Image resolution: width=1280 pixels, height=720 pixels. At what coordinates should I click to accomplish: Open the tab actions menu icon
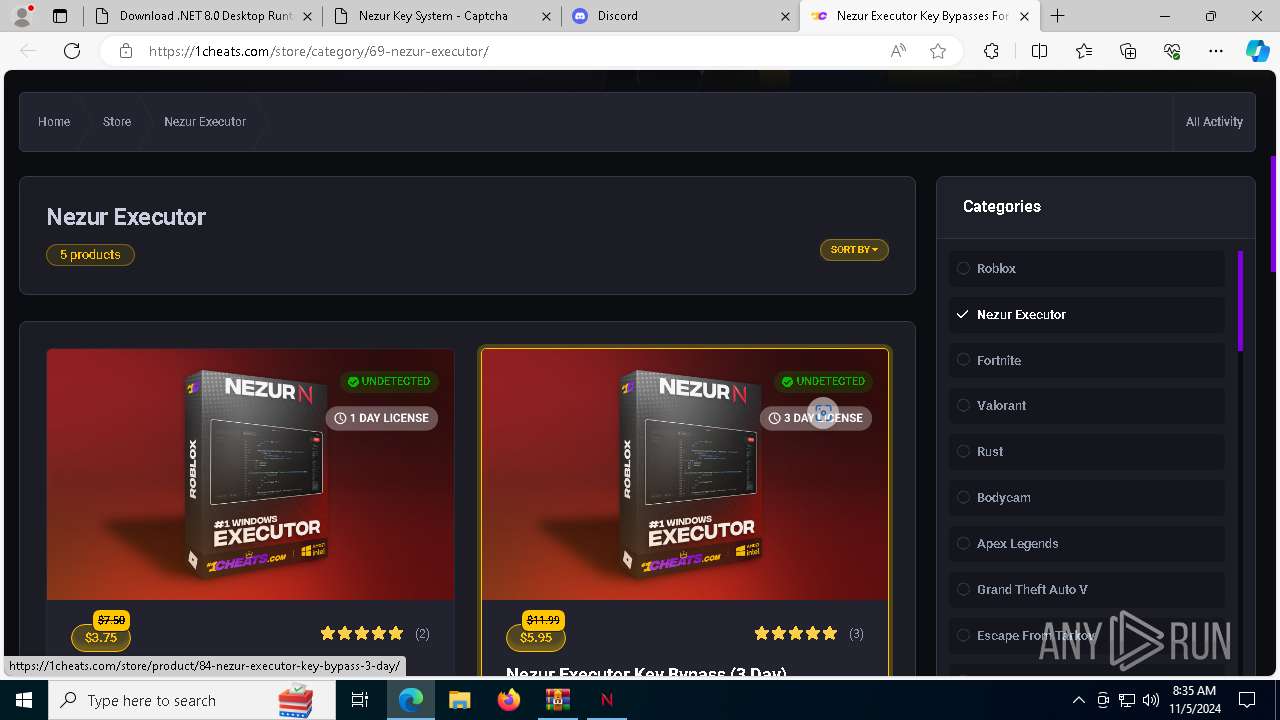click(60, 16)
